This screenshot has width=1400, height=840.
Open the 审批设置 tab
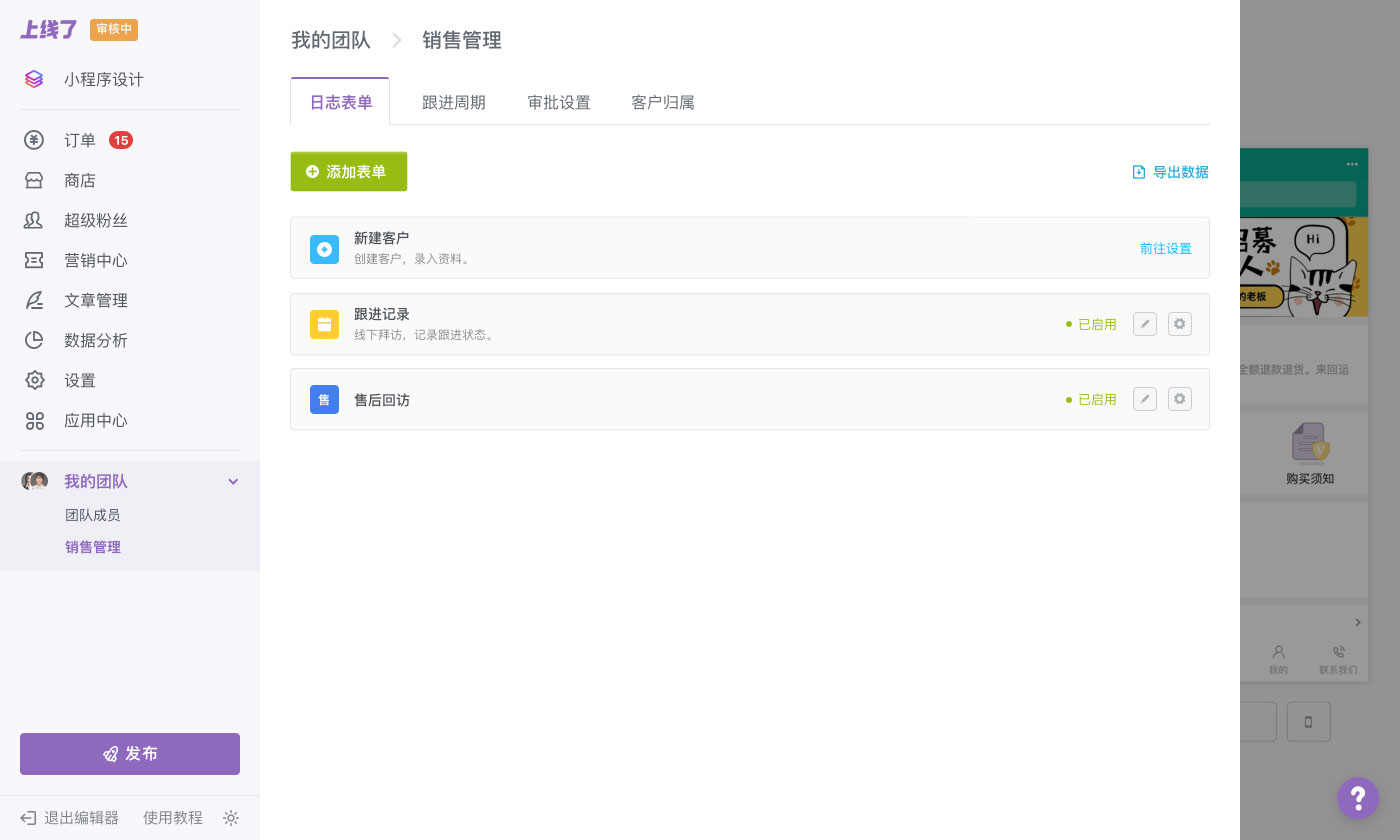(558, 102)
